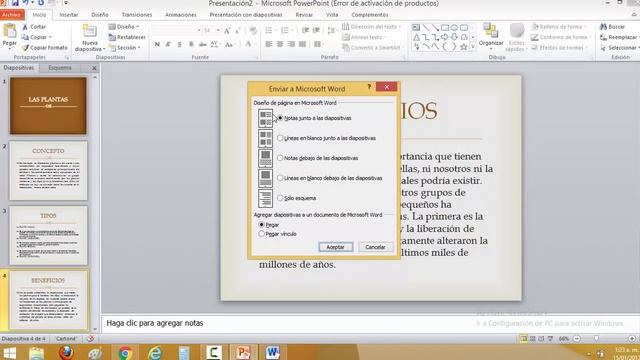
Task: Toggle underline formatting
Action: click(x=180, y=44)
